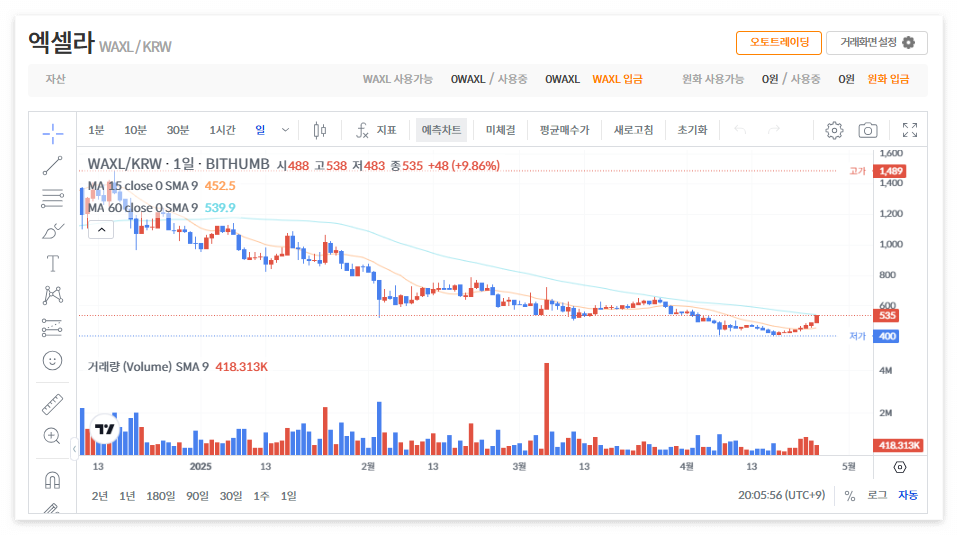The image size is (958, 535).
Task: Select the trend line drawing tool
Action: [53, 166]
